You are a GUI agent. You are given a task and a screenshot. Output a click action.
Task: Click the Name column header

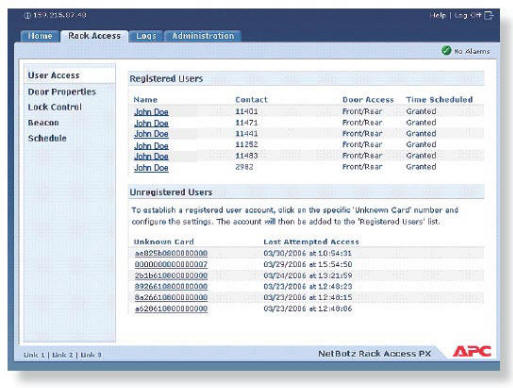145,100
